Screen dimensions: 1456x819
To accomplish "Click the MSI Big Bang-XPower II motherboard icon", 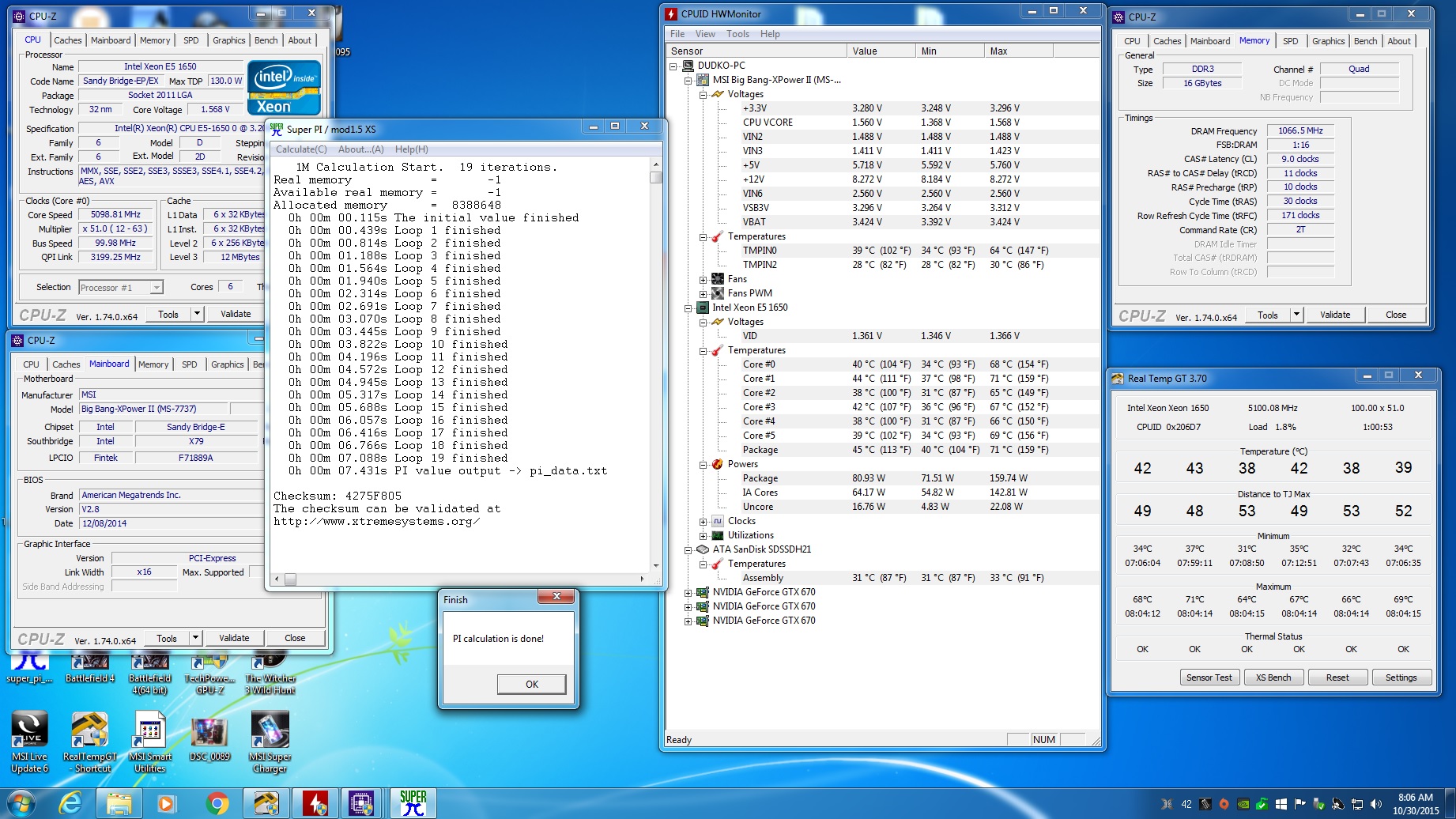I will 703,80.
